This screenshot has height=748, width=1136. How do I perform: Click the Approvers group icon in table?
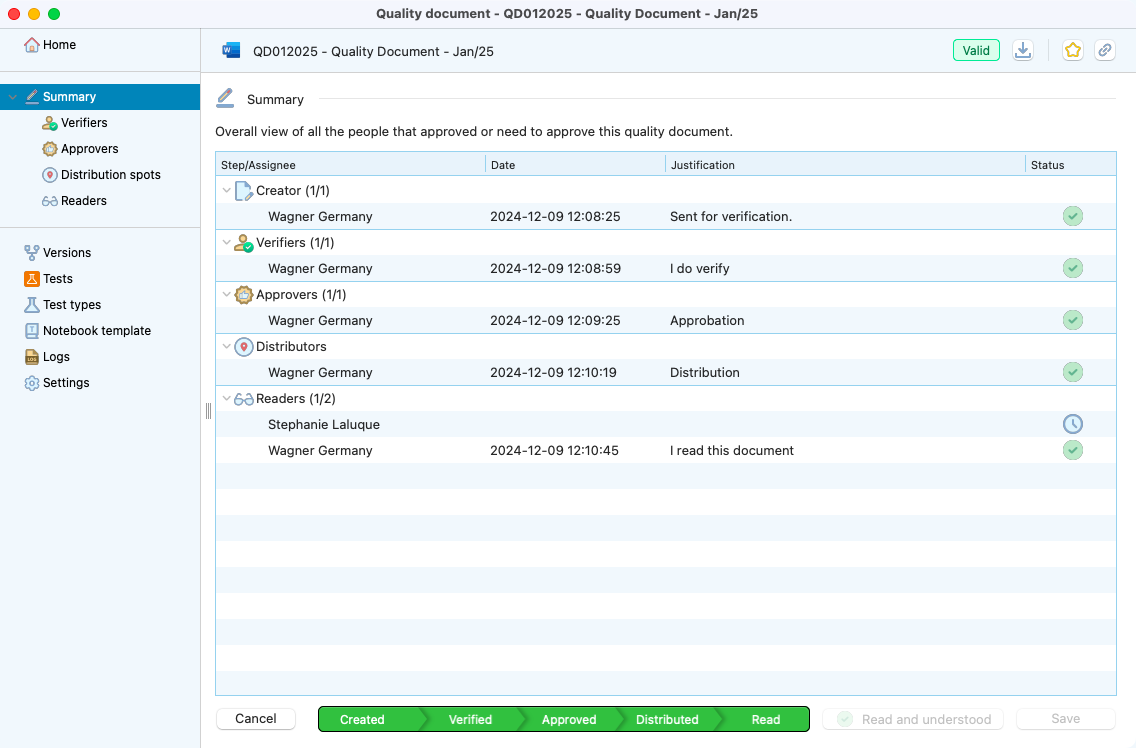coord(244,295)
